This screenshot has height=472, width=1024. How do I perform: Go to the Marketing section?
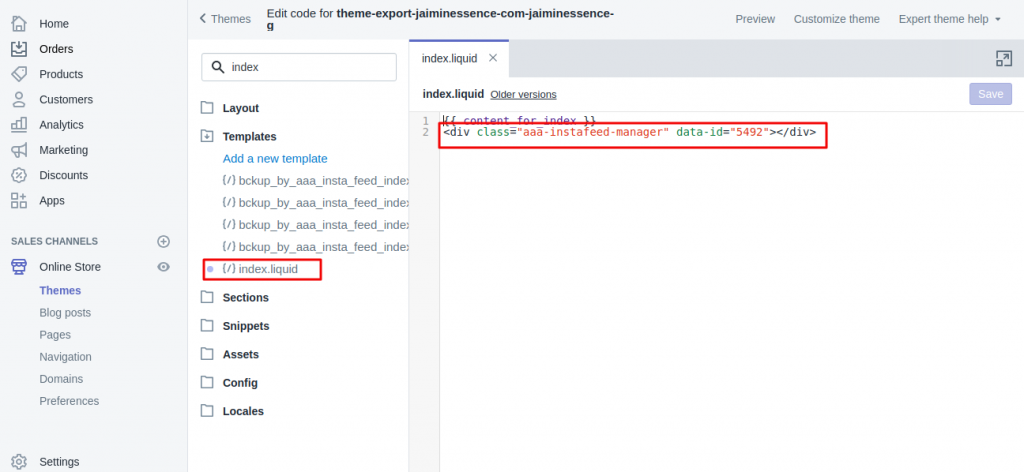(63, 150)
